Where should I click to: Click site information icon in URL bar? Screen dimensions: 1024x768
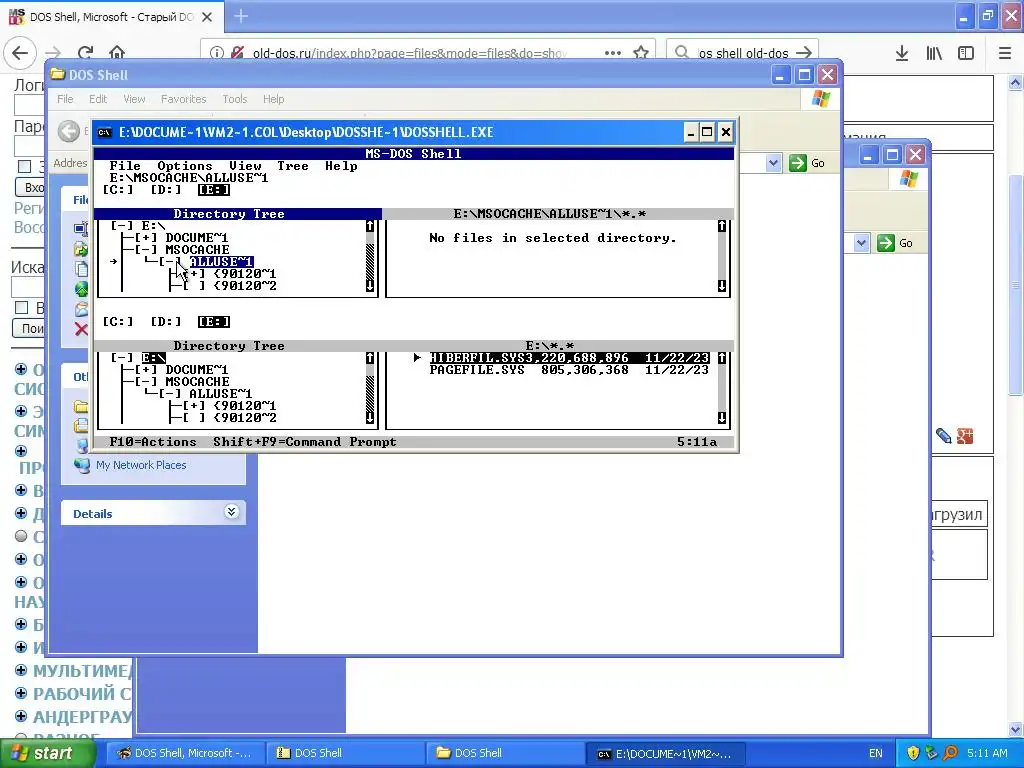pyautogui.click(x=216, y=53)
